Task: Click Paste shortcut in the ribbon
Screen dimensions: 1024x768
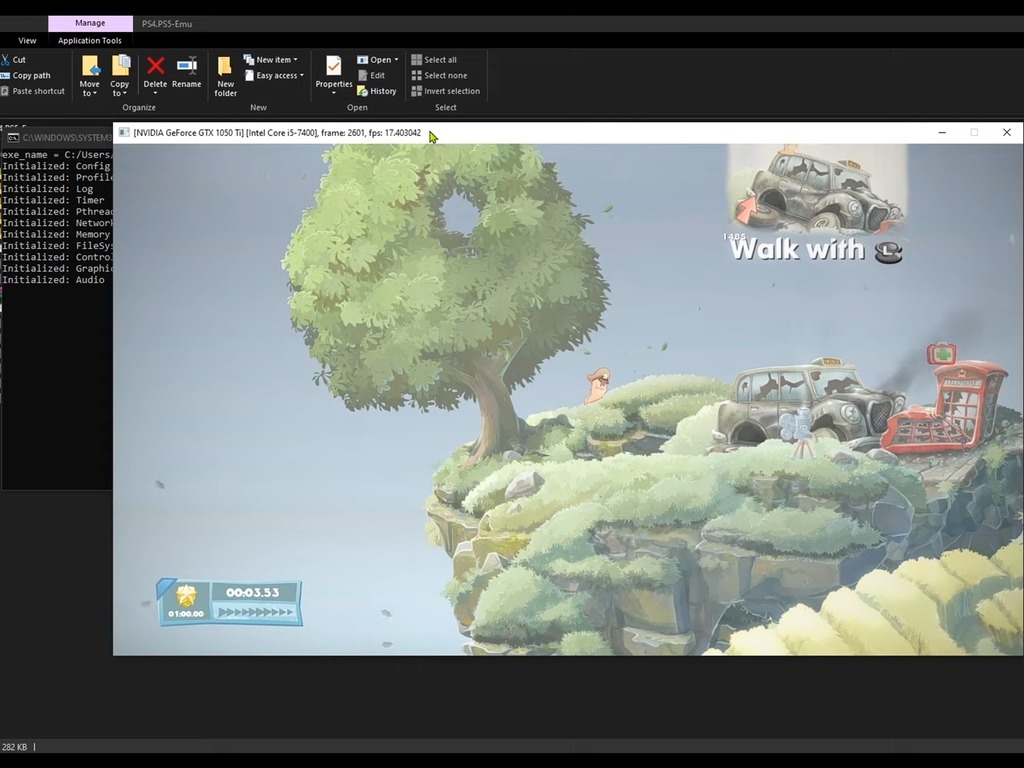Action: pyautogui.click(x=33, y=91)
